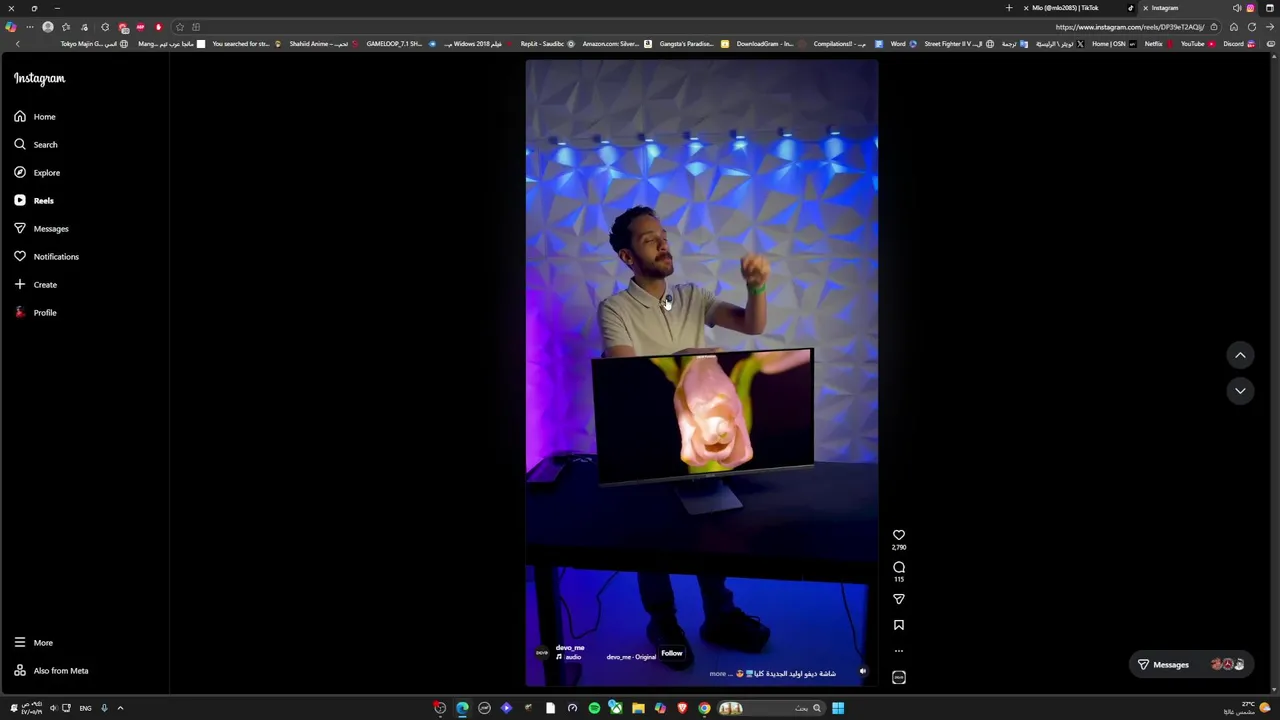Show hidden system tray icons
Image resolution: width=1280 pixels, height=720 pixels.
120,708
